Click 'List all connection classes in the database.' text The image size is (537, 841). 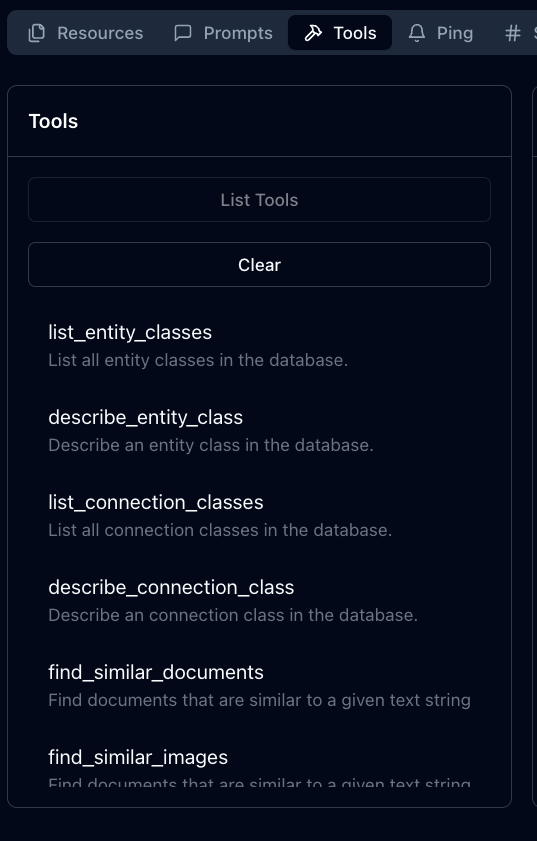coord(220,530)
